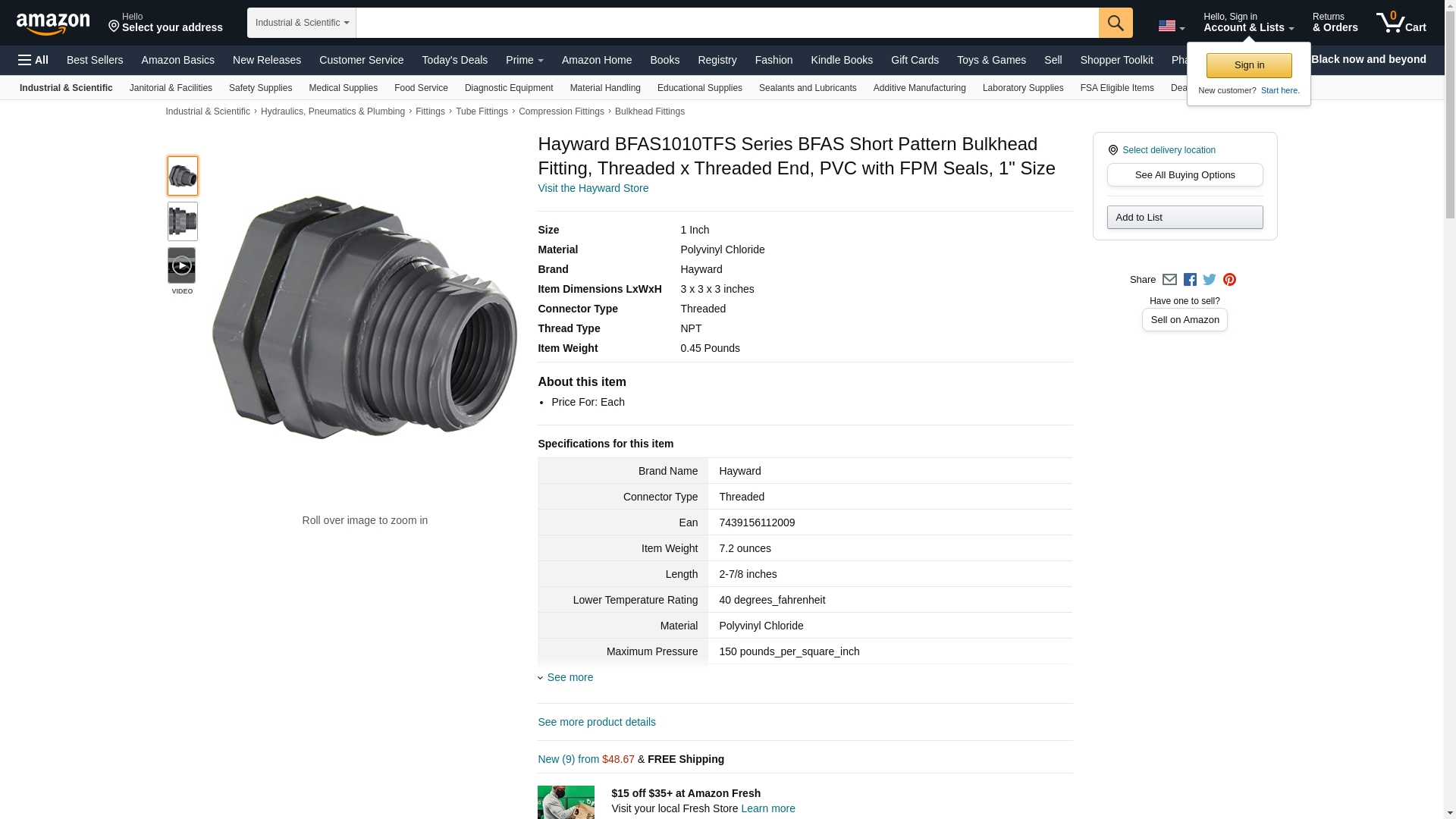Share product via email icon
The image size is (1456, 819).
1169,280
